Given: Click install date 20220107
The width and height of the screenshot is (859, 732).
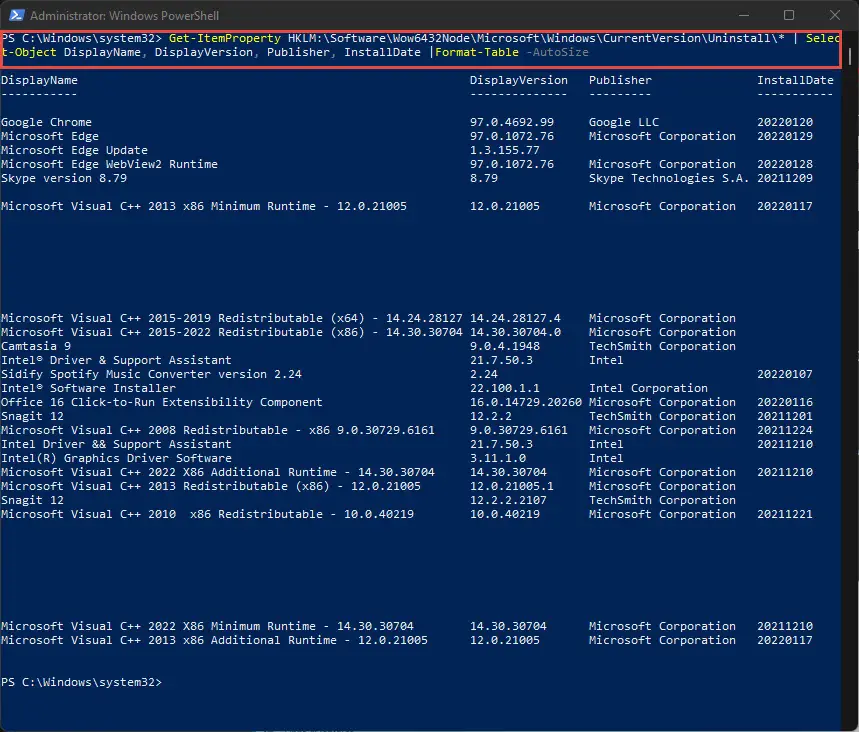Looking at the screenshot, I should pos(785,374).
